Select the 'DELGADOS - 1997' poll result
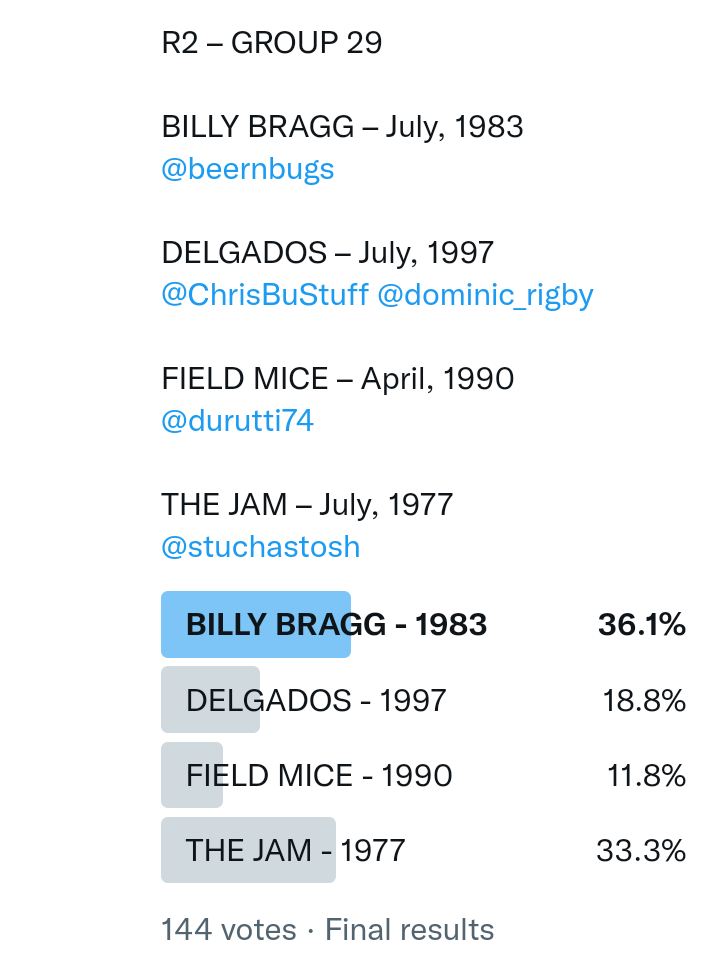This screenshot has height=967, width=720. tap(316, 700)
